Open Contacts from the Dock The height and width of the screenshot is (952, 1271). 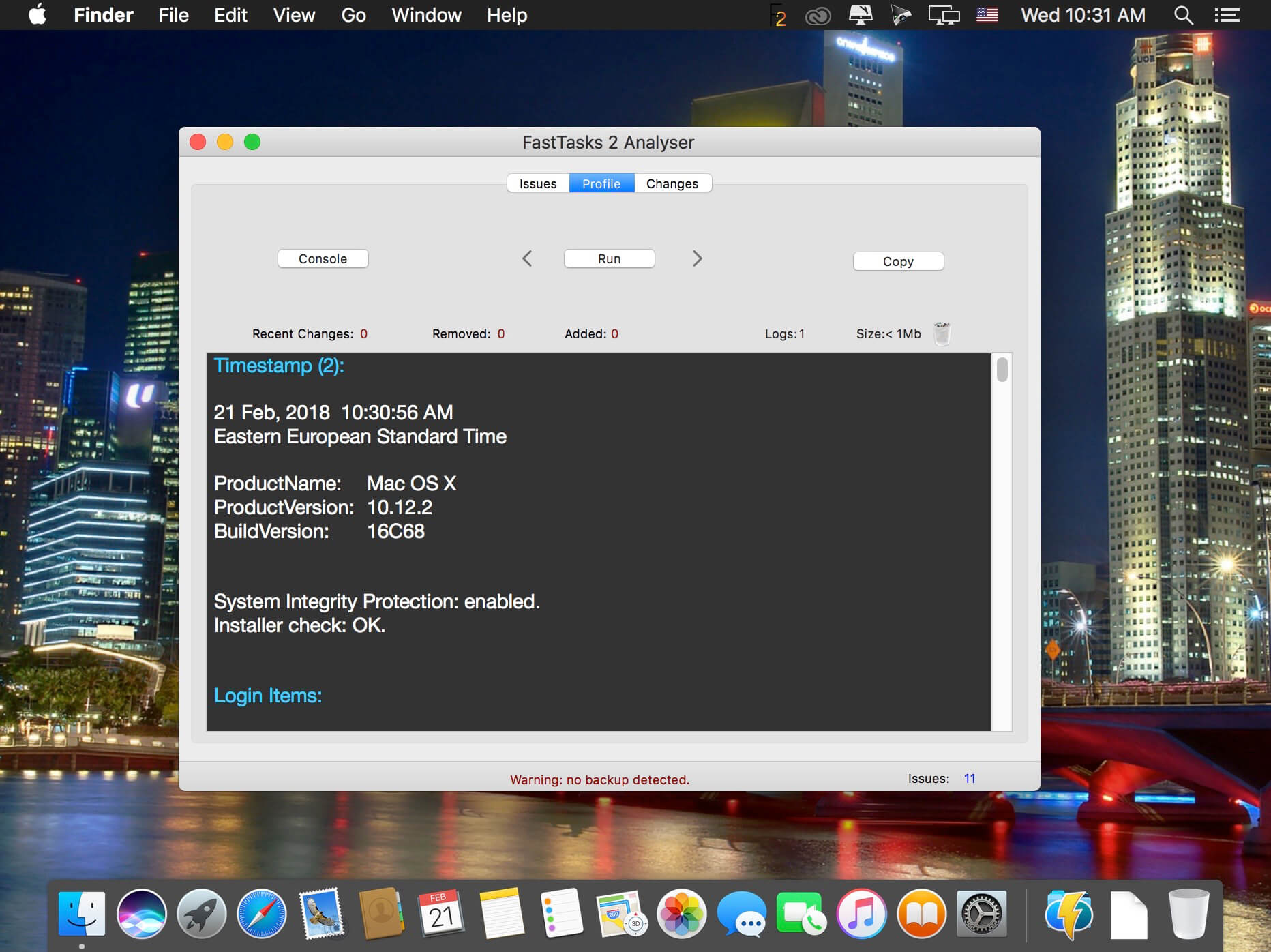point(381,914)
